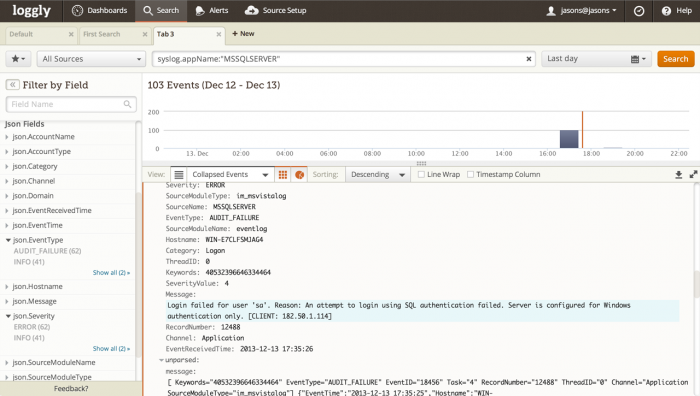This screenshot has width=700, height=396.
Task: Open the Source Setup section
Action: (x=276, y=10)
